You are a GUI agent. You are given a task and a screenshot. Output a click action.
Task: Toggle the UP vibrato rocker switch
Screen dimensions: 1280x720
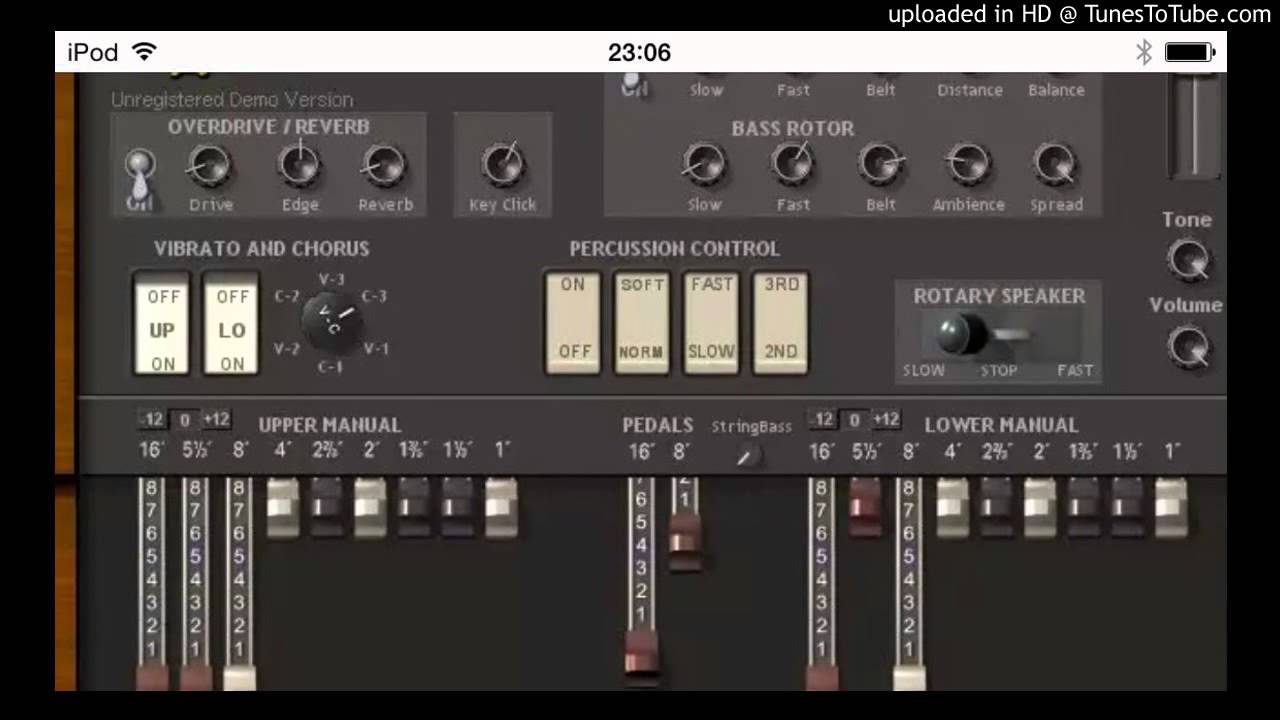click(x=162, y=324)
